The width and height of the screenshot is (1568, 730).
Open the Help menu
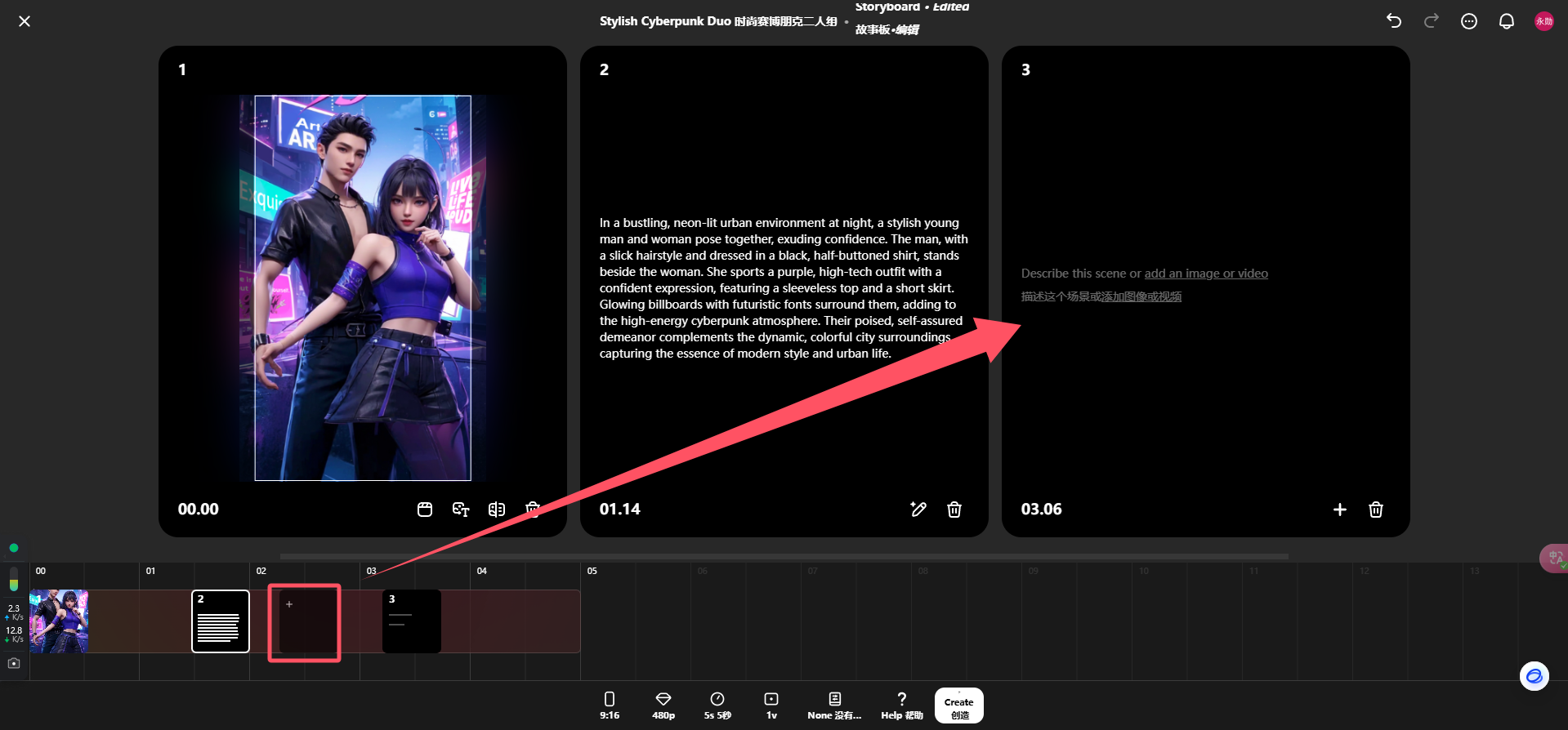[x=902, y=706]
